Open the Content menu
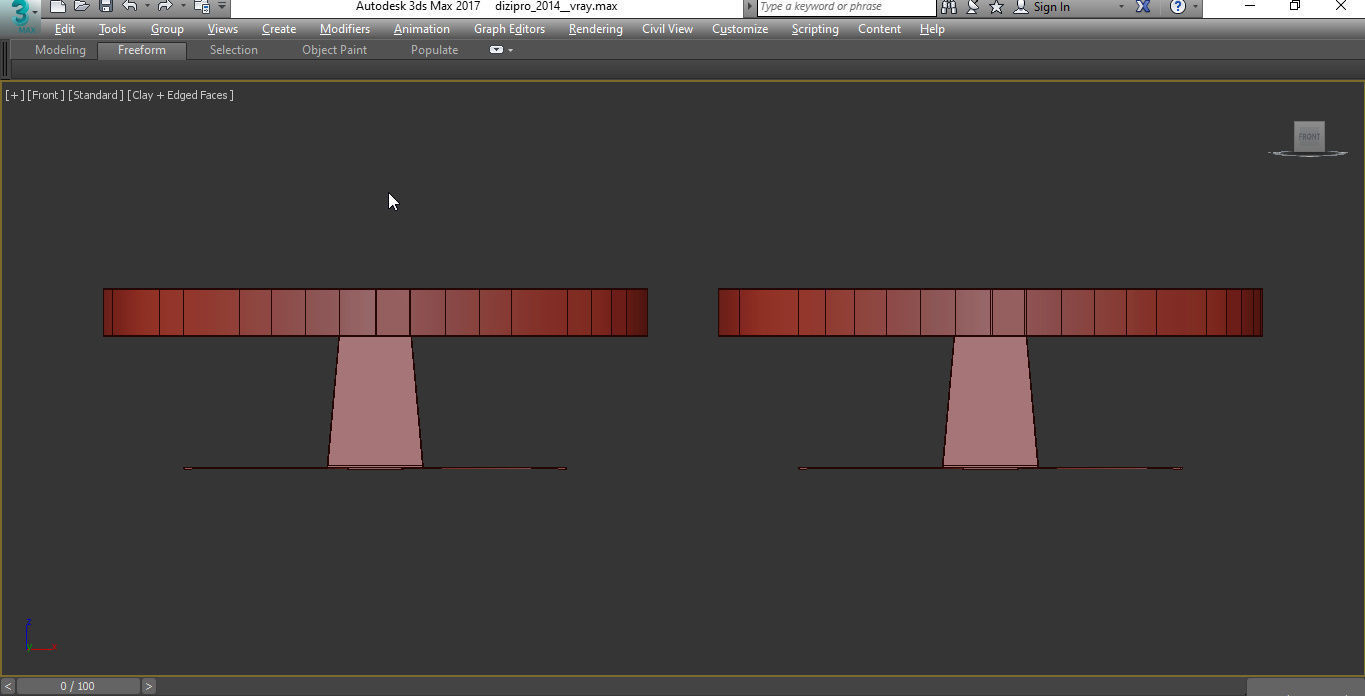Viewport: 1365px width, 696px height. pyautogui.click(x=879, y=29)
